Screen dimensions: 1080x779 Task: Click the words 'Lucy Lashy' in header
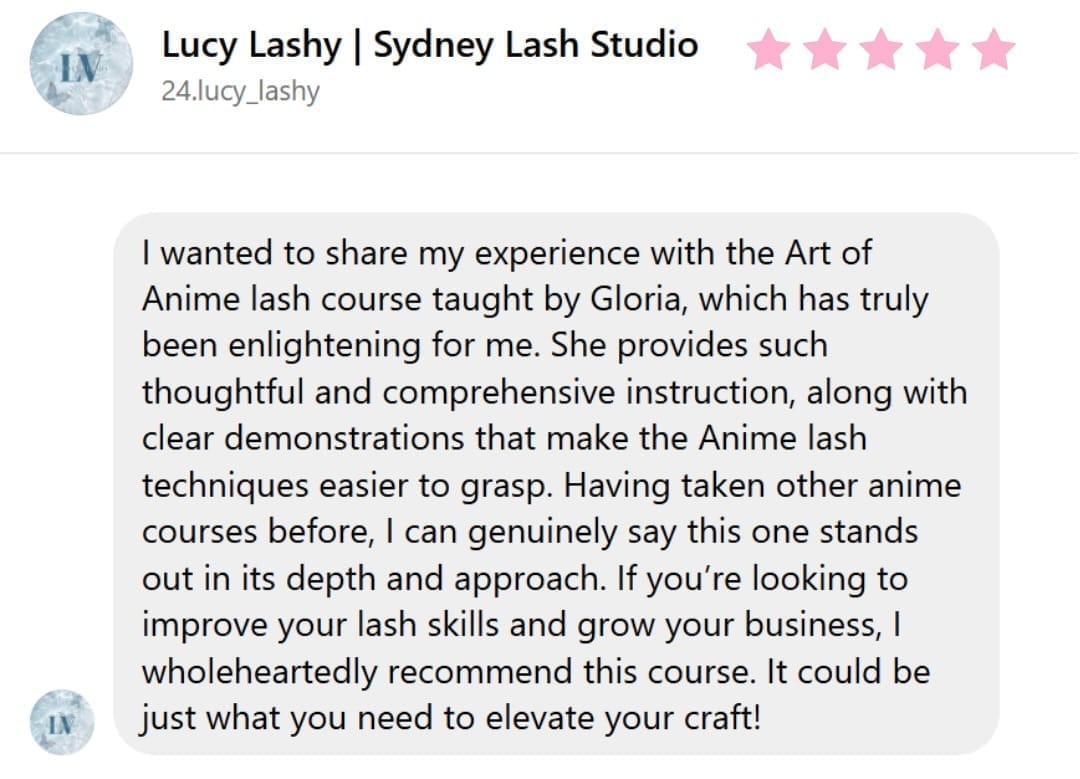click(x=251, y=45)
